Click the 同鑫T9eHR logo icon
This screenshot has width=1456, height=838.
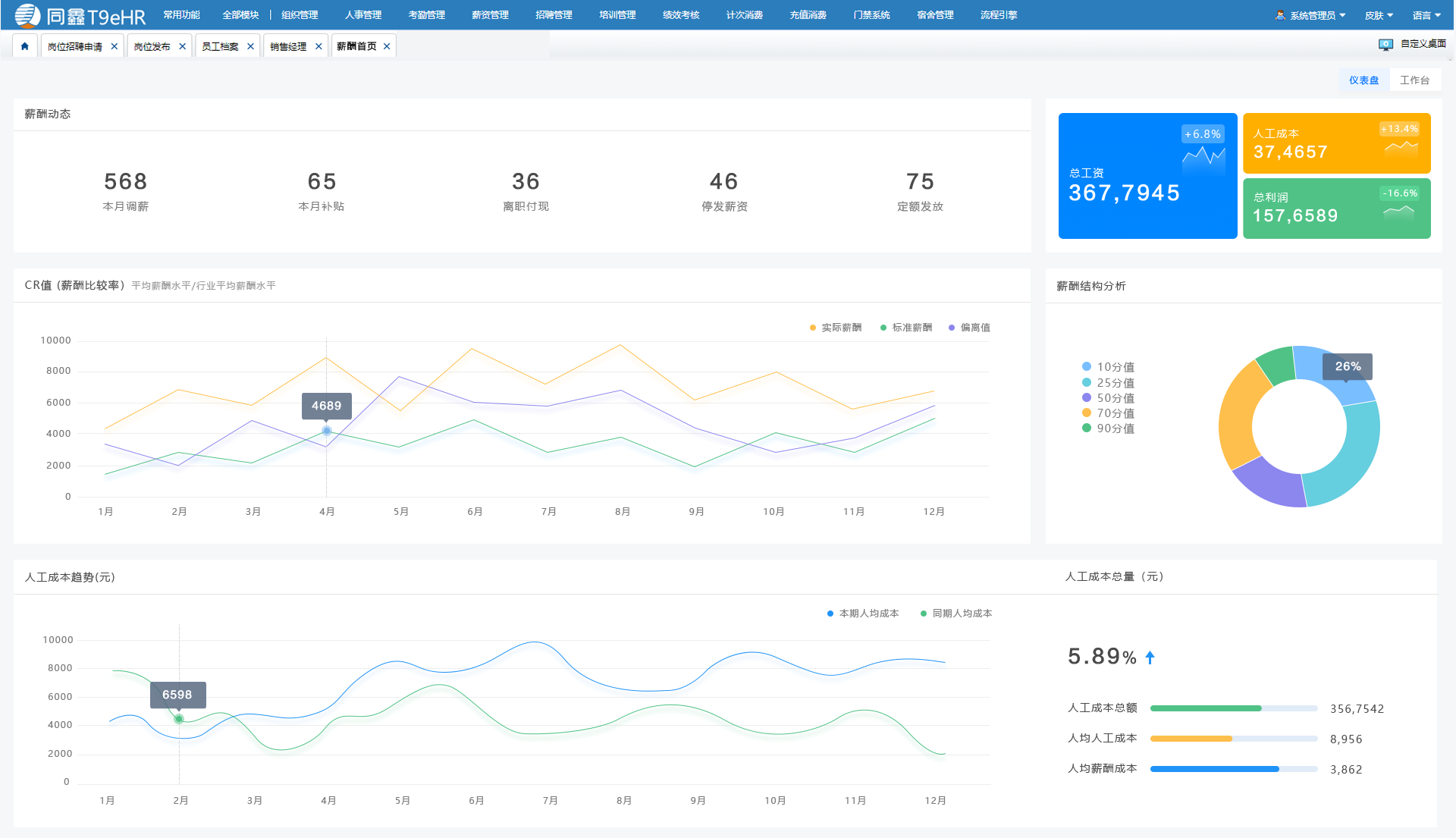click(27, 15)
